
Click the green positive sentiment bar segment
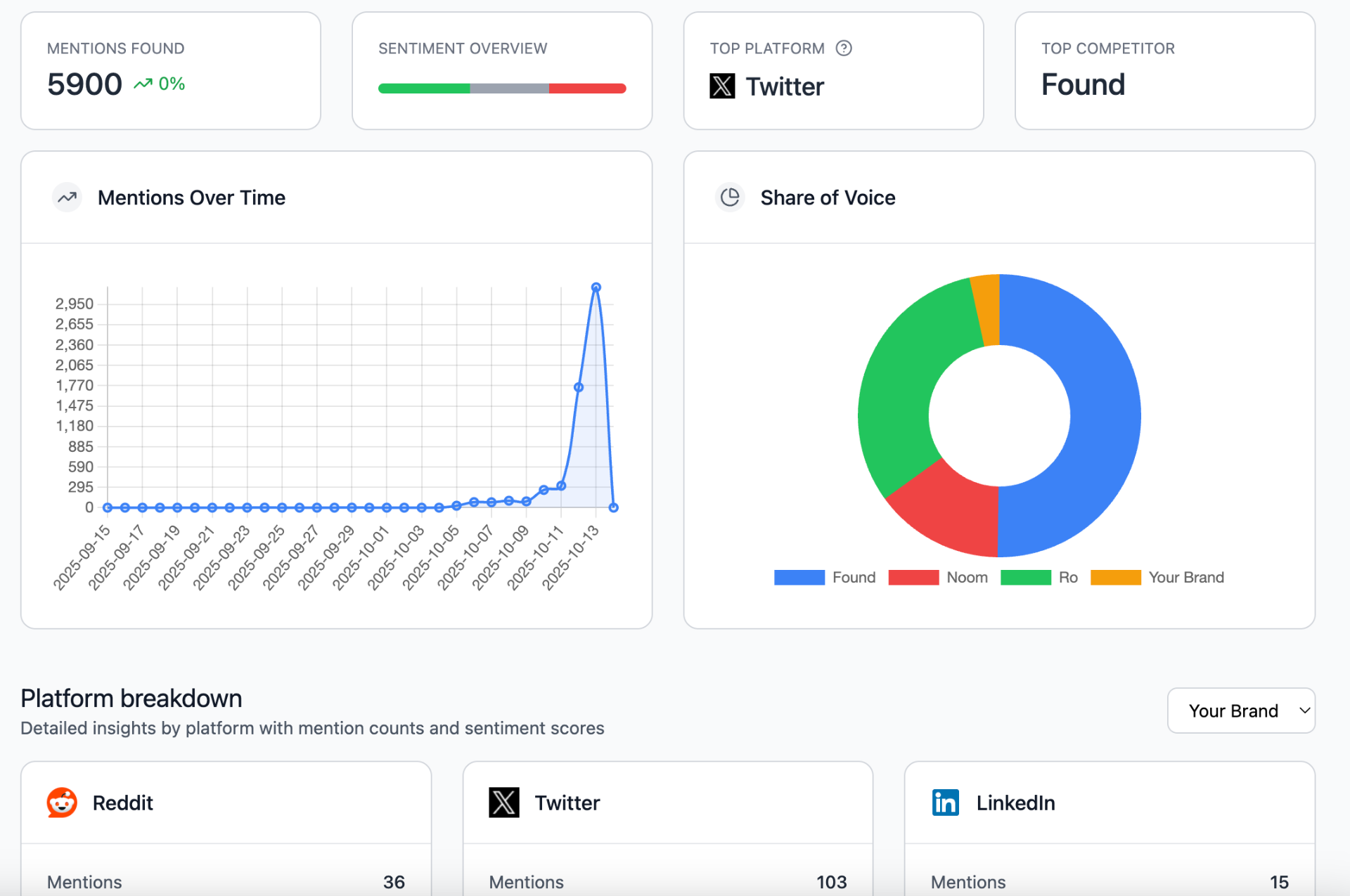[x=424, y=89]
